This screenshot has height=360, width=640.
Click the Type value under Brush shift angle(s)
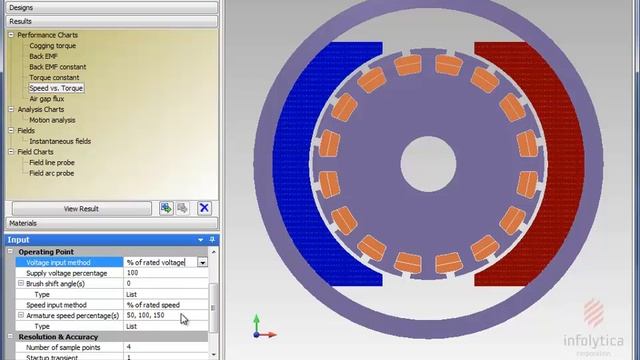pyautogui.click(x=166, y=294)
